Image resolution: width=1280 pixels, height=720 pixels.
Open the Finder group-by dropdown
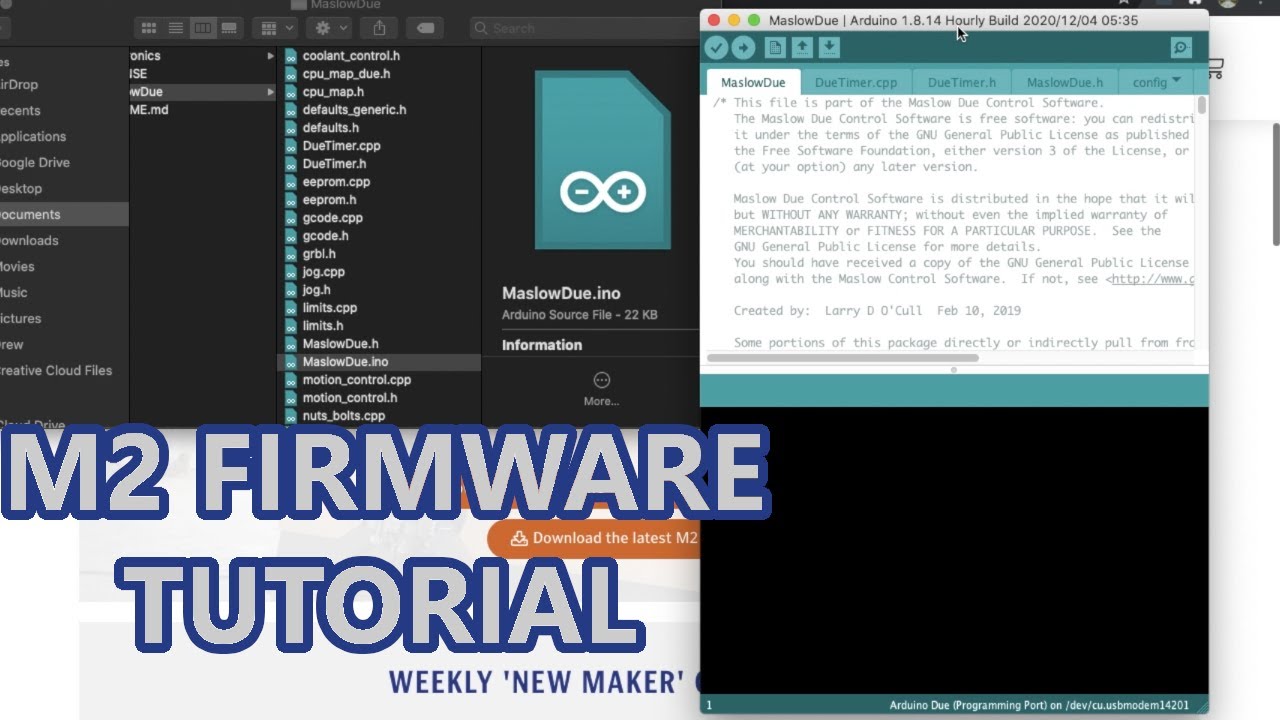point(278,28)
